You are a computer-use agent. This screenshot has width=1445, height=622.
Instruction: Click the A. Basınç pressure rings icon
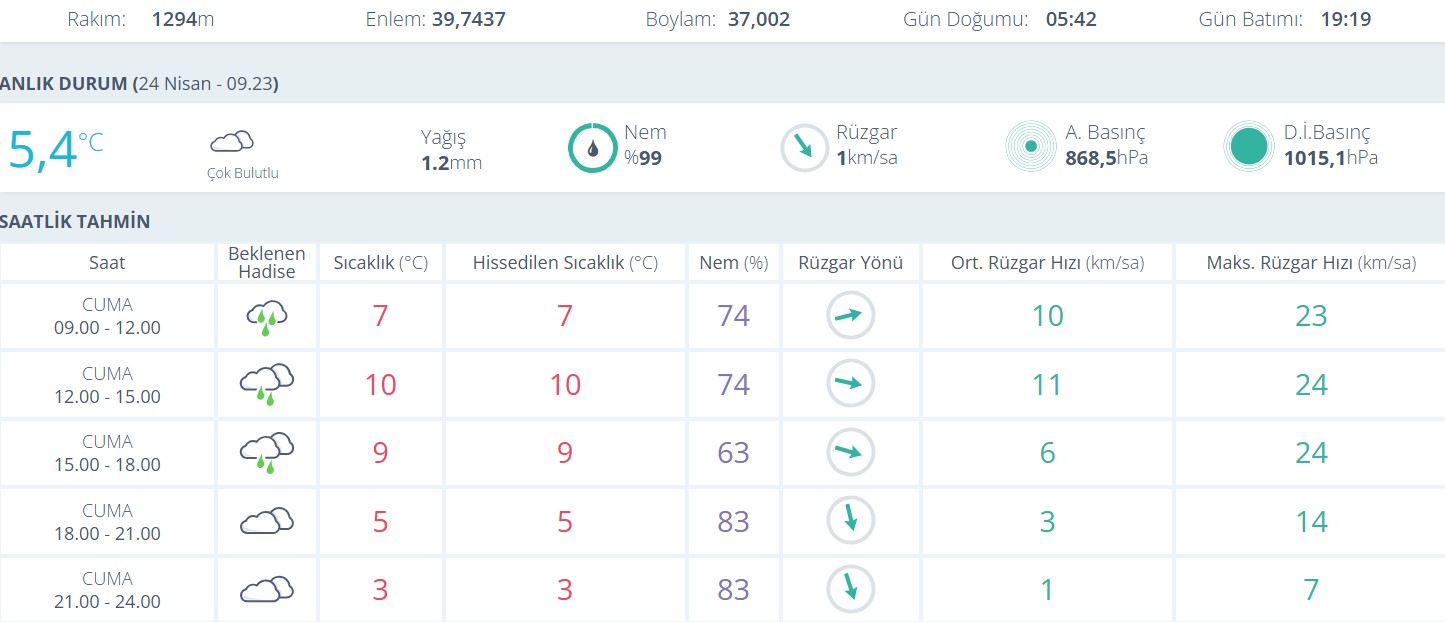[x=1030, y=147]
